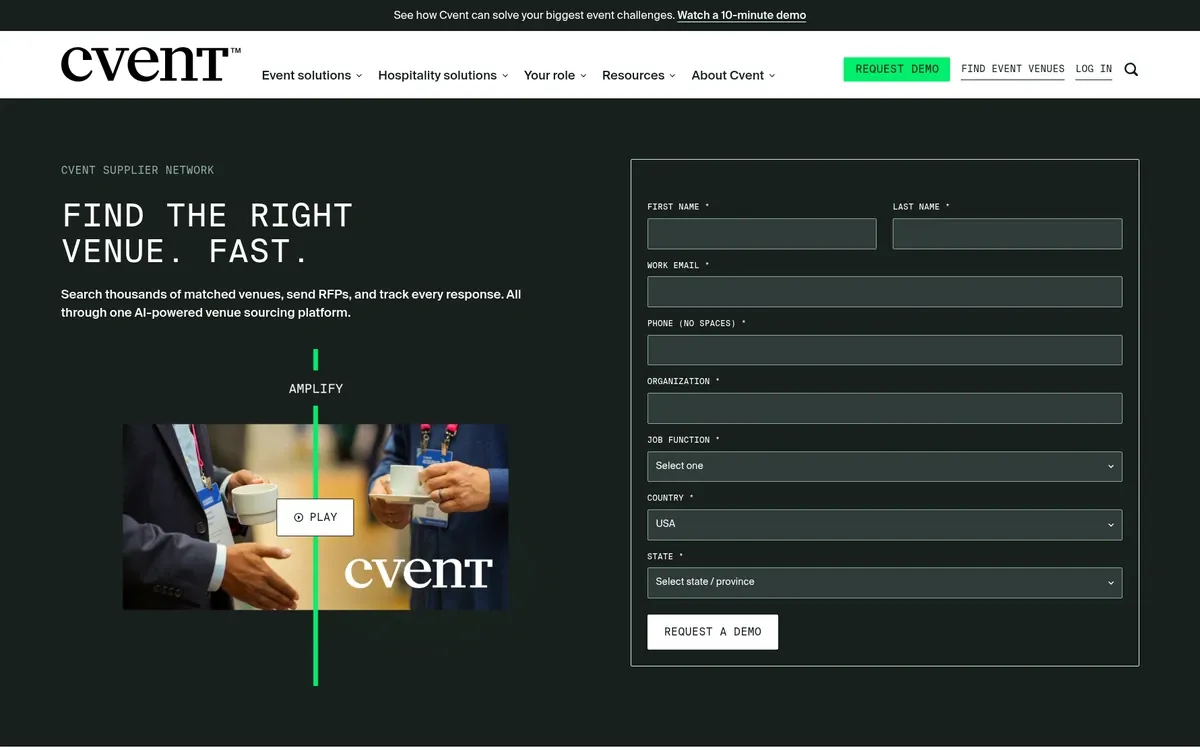1200x750 pixels.
Task: Focus the First Name field
Action: pos(762,234)
